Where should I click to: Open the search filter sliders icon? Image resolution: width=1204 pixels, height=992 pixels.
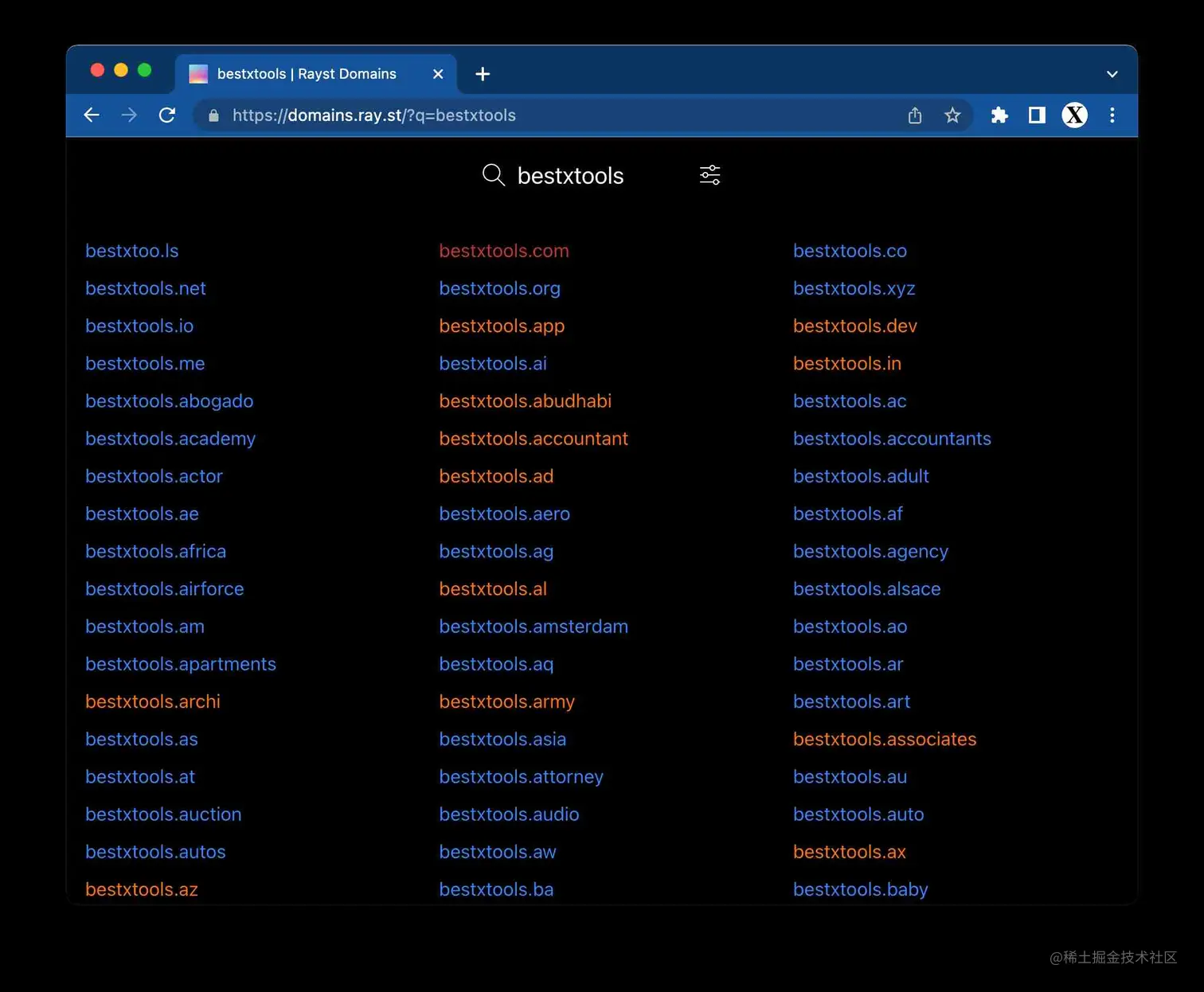(x=709, y=174)
